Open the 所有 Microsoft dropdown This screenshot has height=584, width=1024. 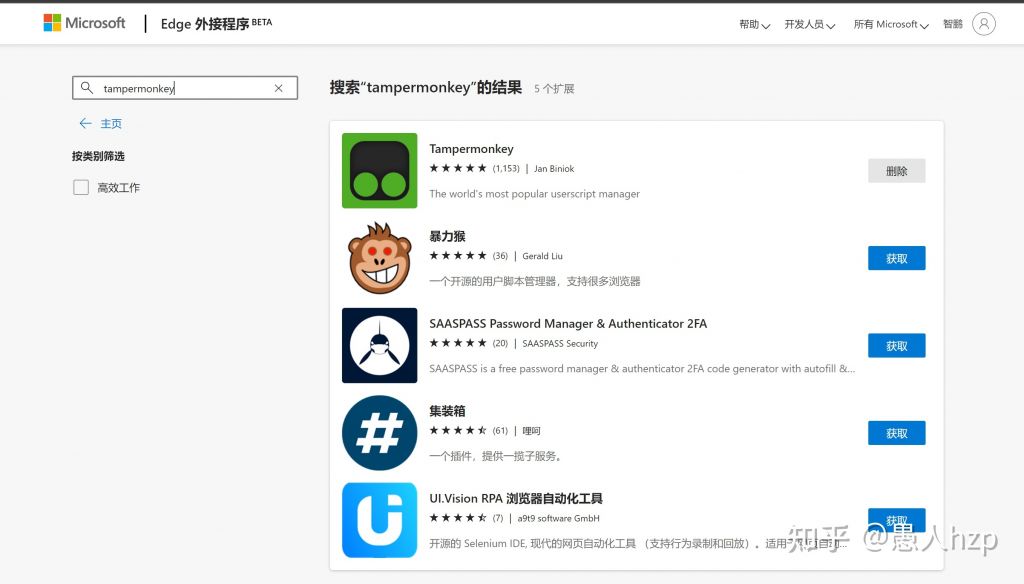pos(890,25)
